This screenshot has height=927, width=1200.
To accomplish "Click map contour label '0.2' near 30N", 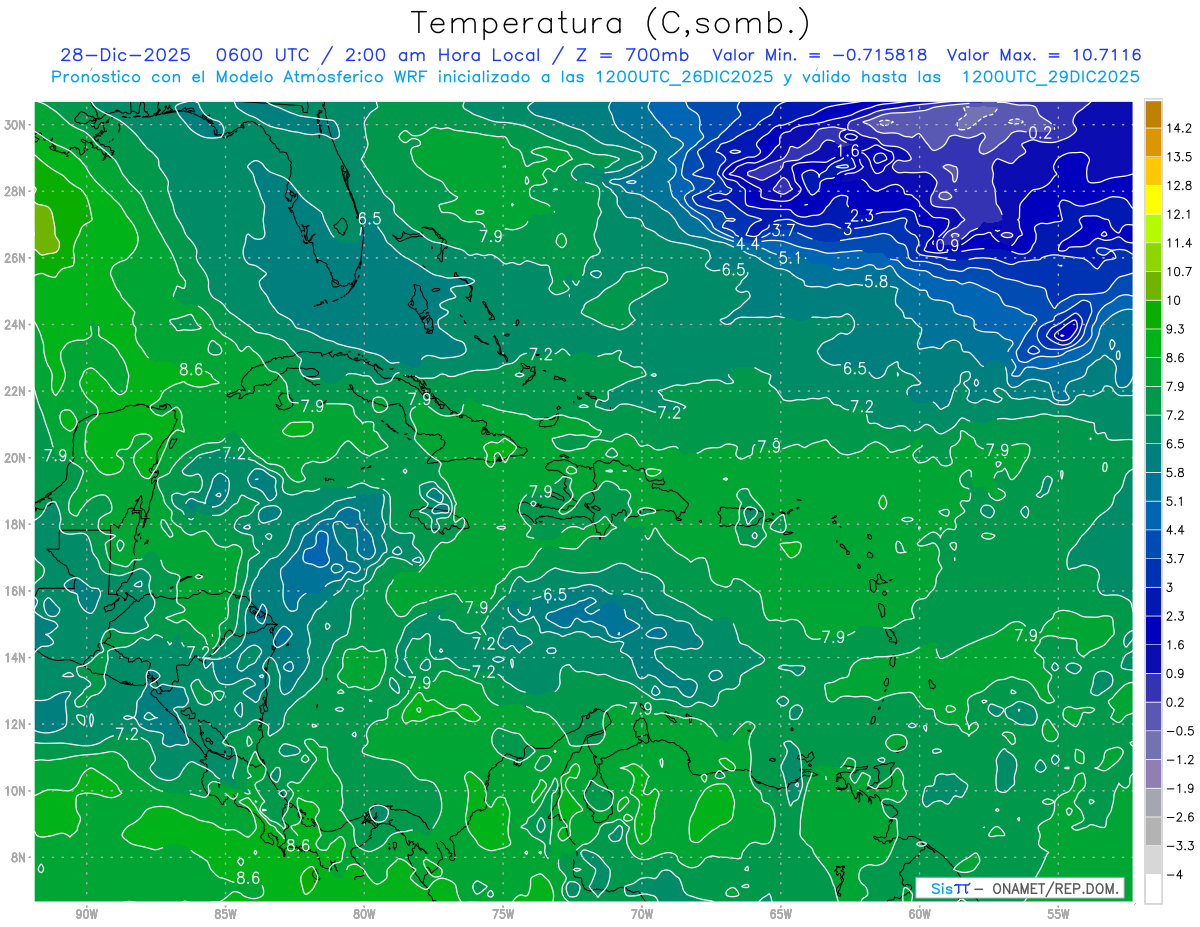I will (x=1041, y=133).
